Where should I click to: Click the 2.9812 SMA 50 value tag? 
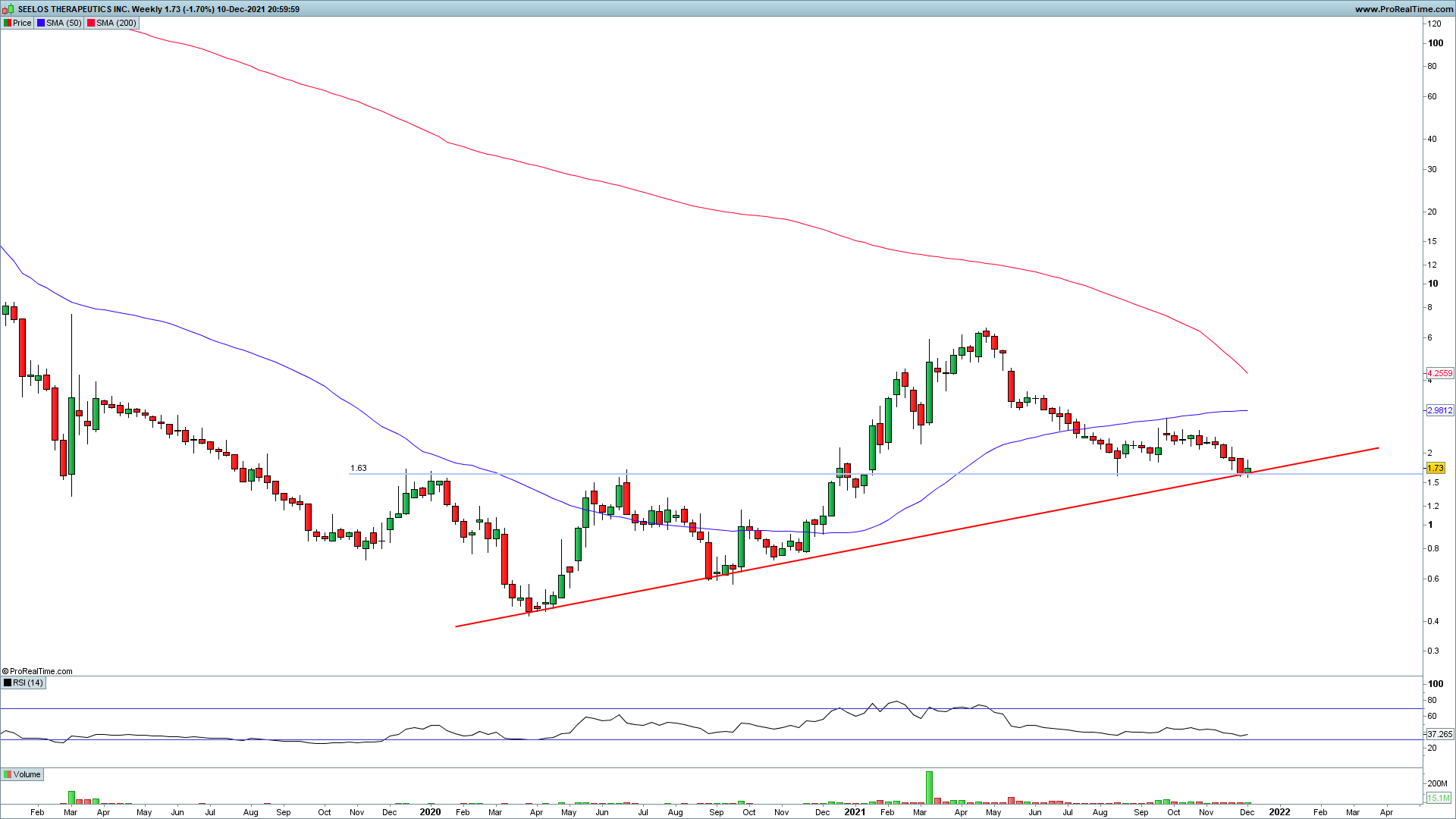point(1439,410)
